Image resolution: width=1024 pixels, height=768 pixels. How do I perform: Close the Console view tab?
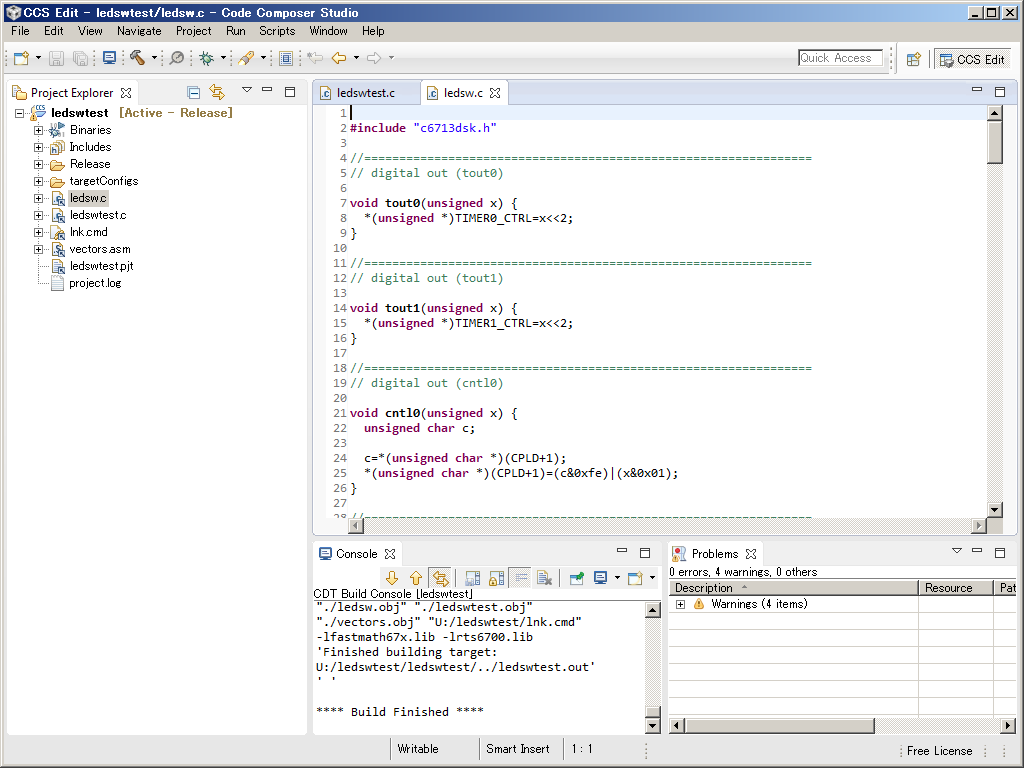pos(390,554)
